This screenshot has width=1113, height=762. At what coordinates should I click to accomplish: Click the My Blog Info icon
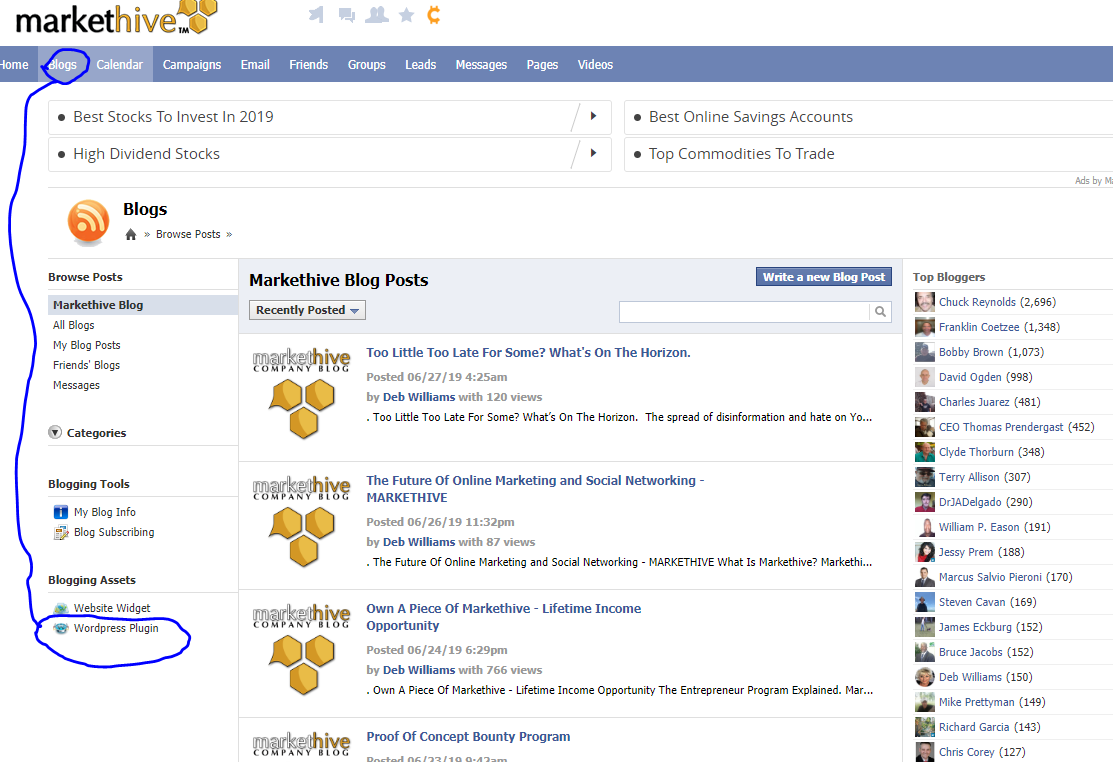coord(60,512)
